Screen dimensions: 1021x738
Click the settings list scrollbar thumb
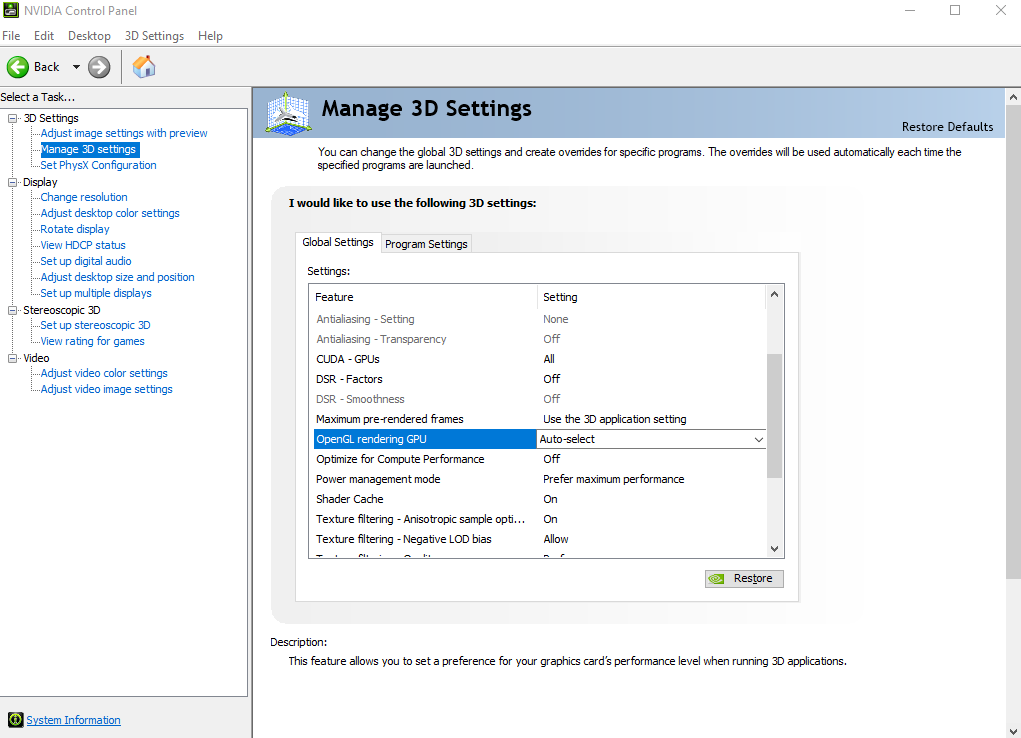coord(774,416)
